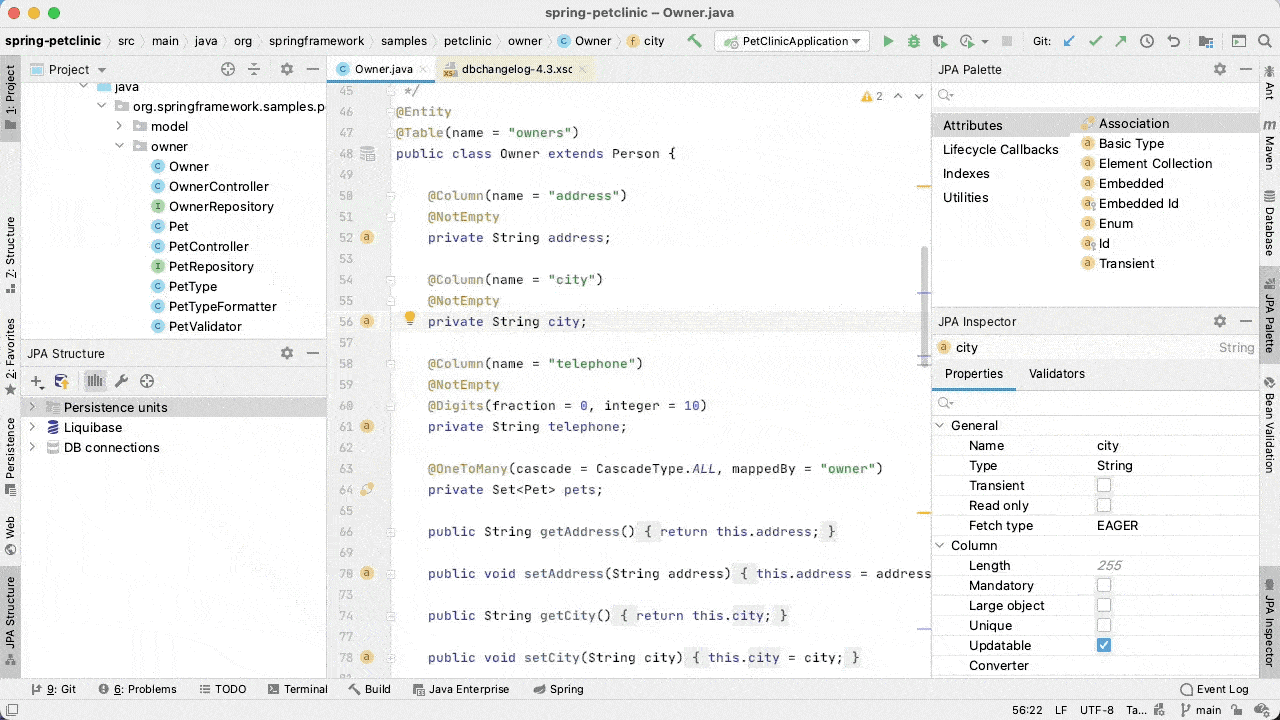The height and width of the screenshot is (720, 1280).
Task: Switch to the Validators tab
Action: [1057, 373]
